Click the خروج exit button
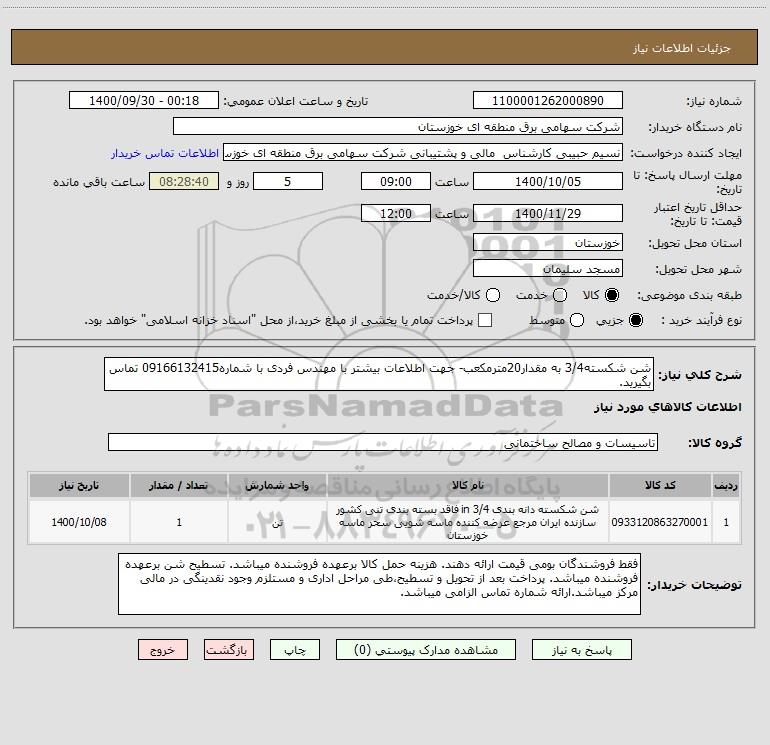Viewport: 770px width, 745px height. [163, 650]
